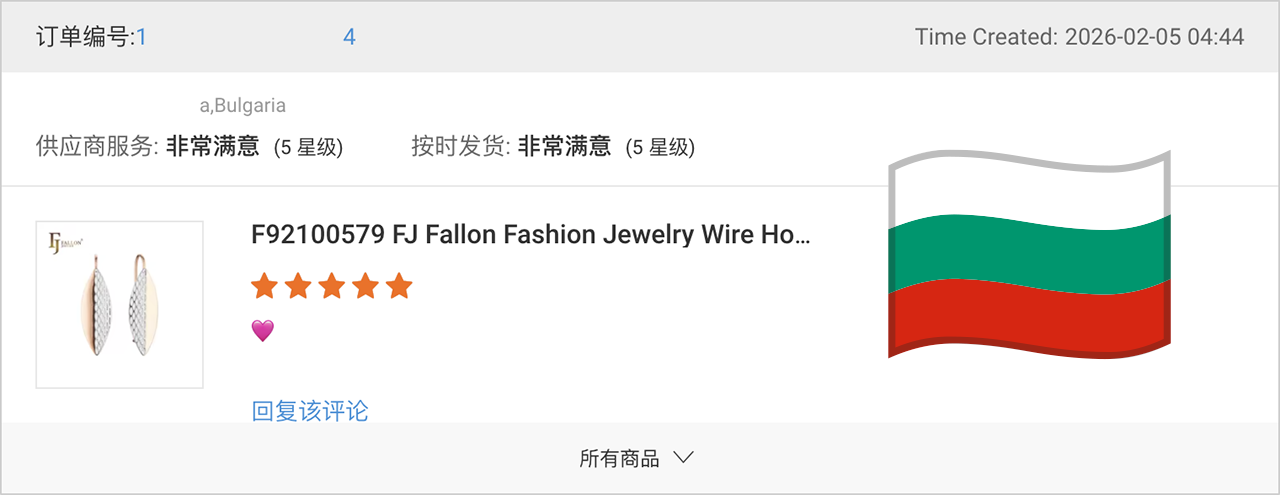Click 回复该评论 reply link

tap(310, 411)
